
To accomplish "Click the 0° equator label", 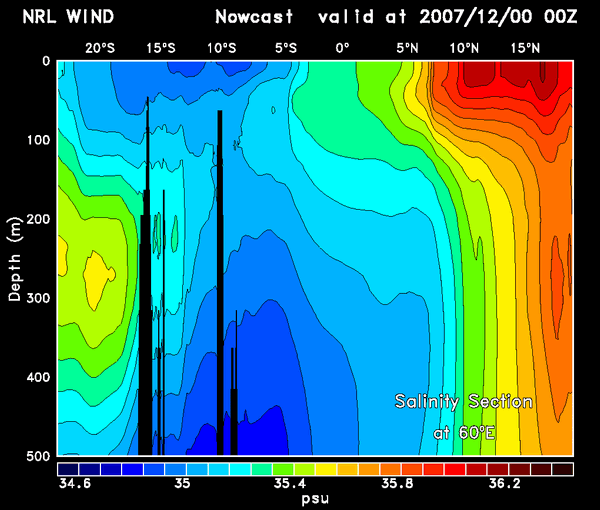I will click(x=342, y=48).
